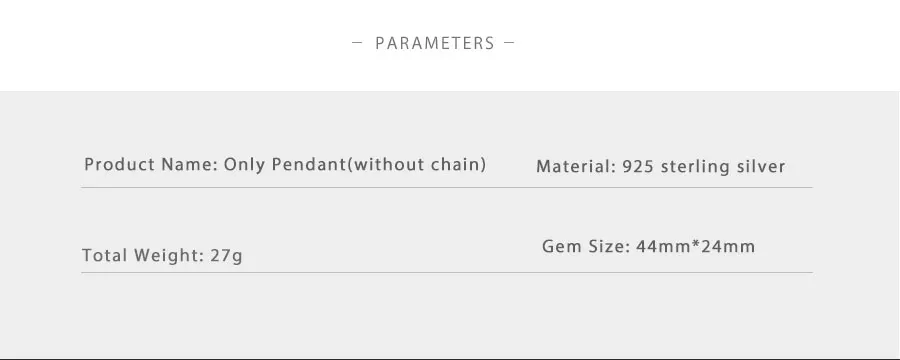Click the 44mm*24mm dimension value

pos(696,246)
